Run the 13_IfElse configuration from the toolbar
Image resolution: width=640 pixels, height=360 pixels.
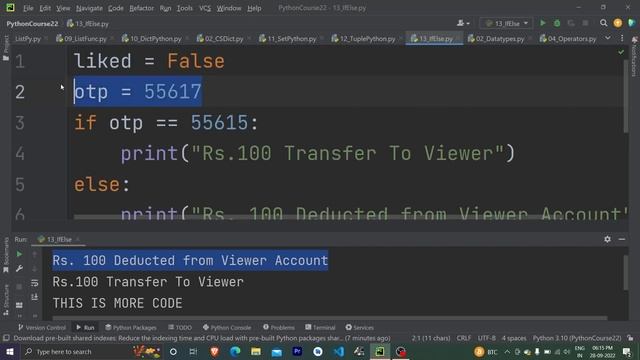[x=542, y=23]
